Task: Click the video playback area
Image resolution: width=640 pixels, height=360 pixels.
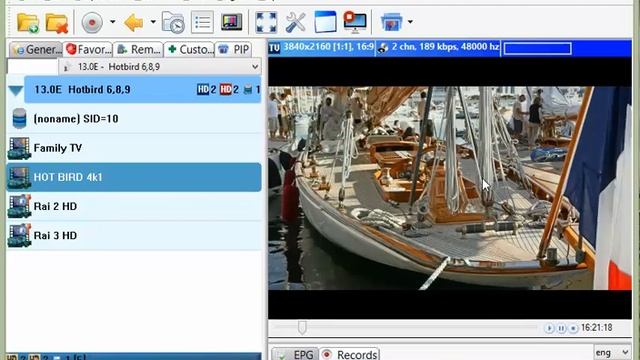Action: pos(450,188)
